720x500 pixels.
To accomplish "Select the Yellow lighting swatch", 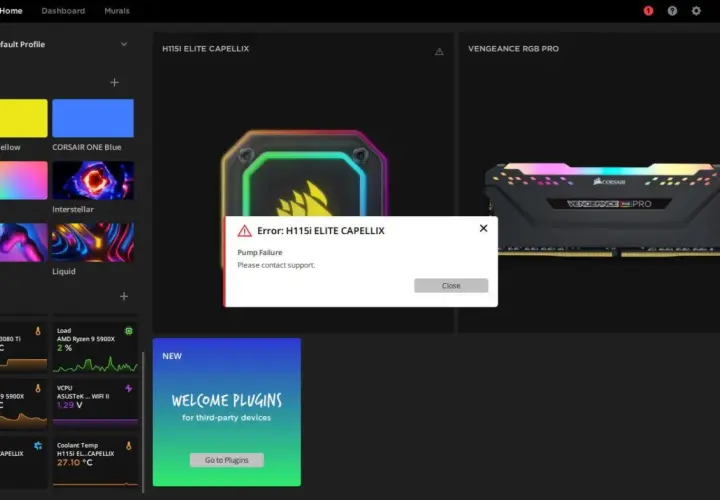I will tap(23, 118).
